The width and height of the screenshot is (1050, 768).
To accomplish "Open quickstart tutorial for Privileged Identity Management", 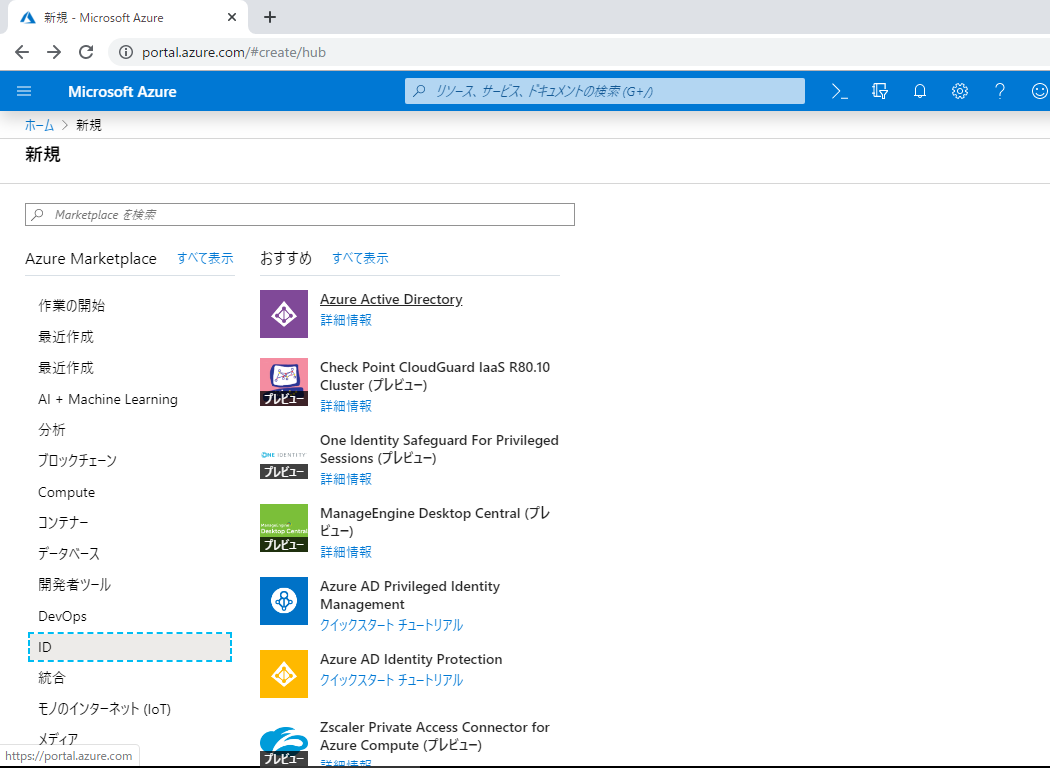I will (x=391, y=625).
